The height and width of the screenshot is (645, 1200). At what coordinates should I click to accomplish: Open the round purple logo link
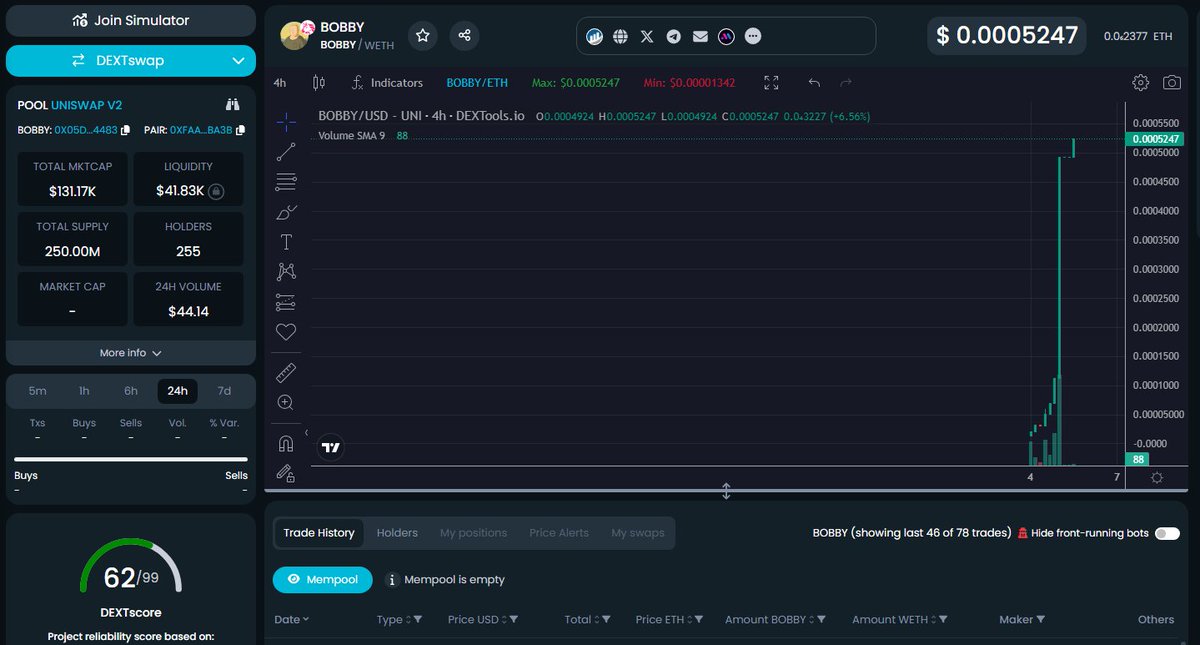pyautogui.click(x=727, y=36)
